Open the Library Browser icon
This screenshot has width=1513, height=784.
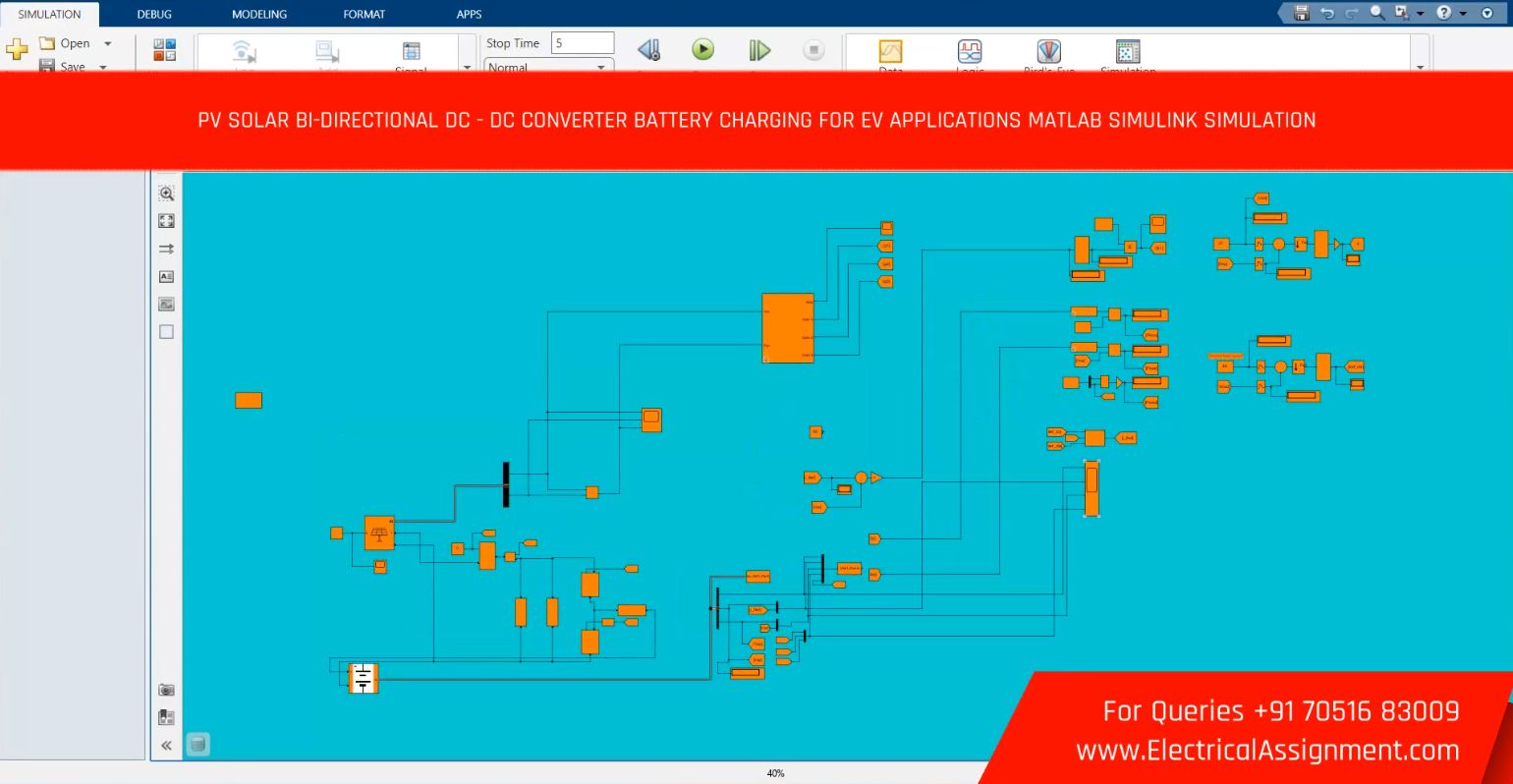click(x=164, y=50)
